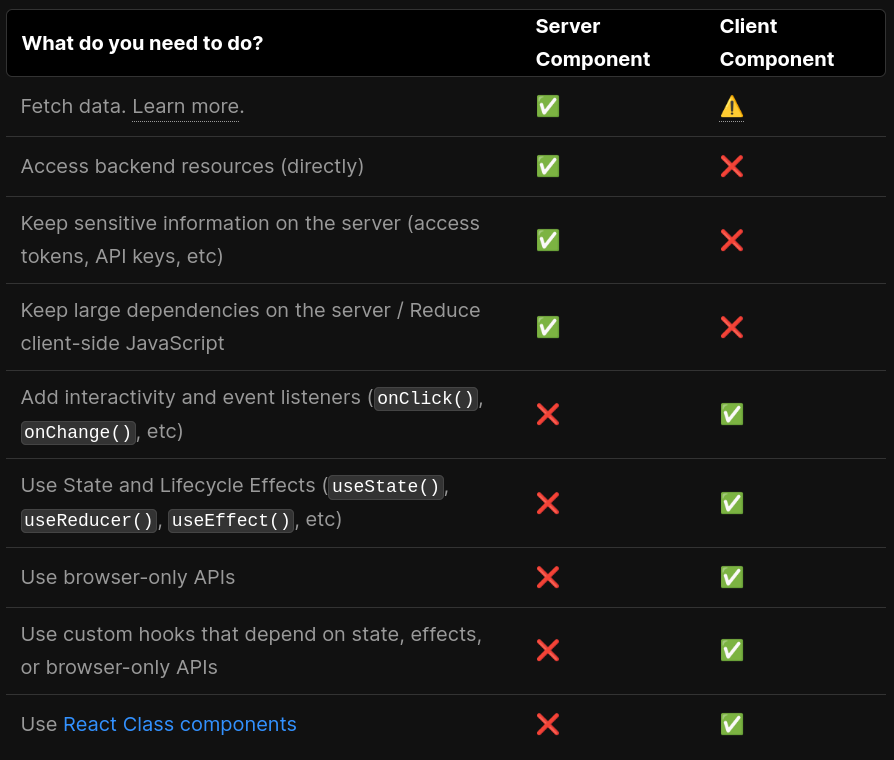Click 'Use custom hooks that depend on state' text
Viewport: 894px width, 760px height.
click(x=212, y=635)
